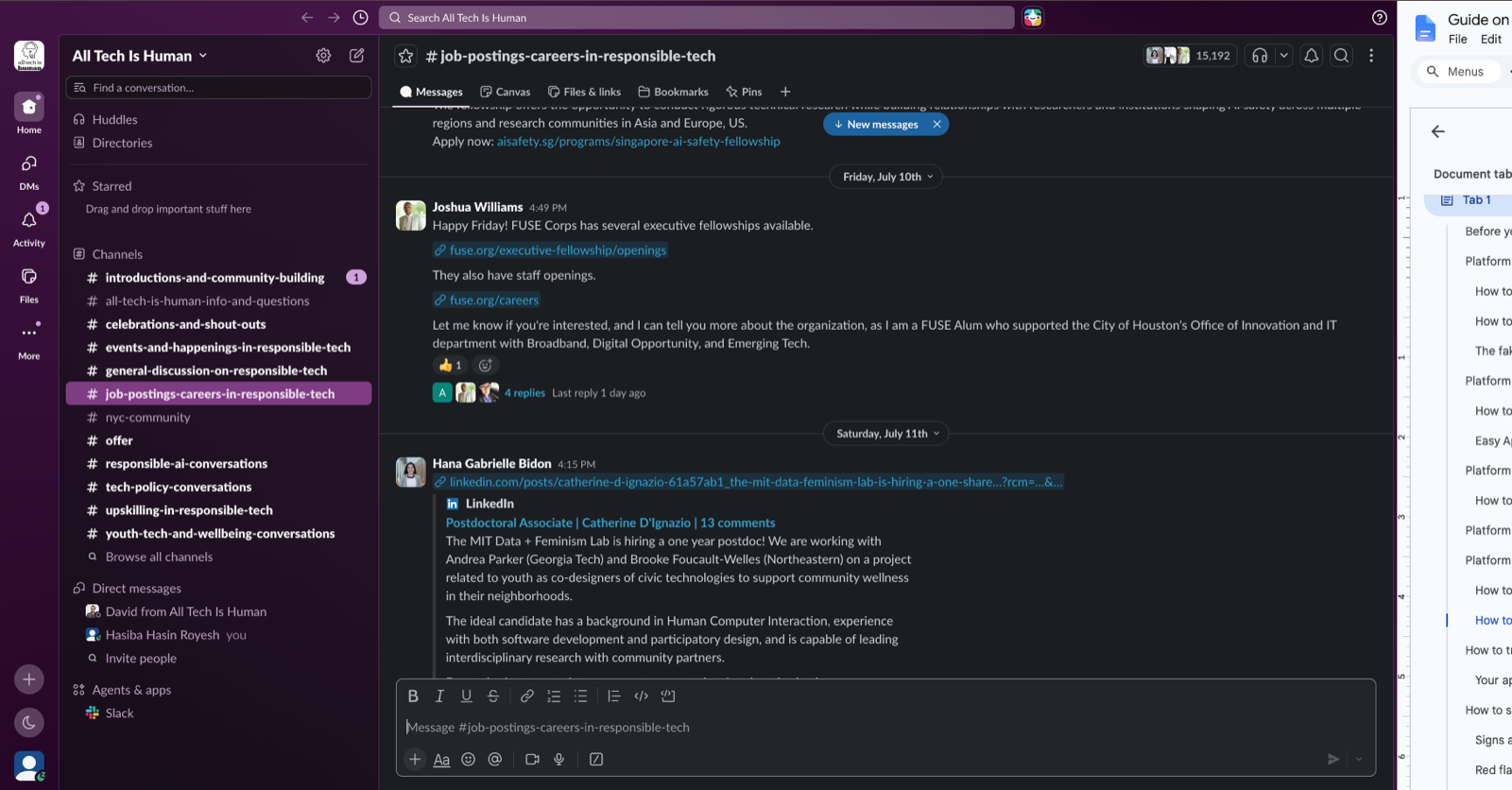Toggle italic formatting

[439, 696]
